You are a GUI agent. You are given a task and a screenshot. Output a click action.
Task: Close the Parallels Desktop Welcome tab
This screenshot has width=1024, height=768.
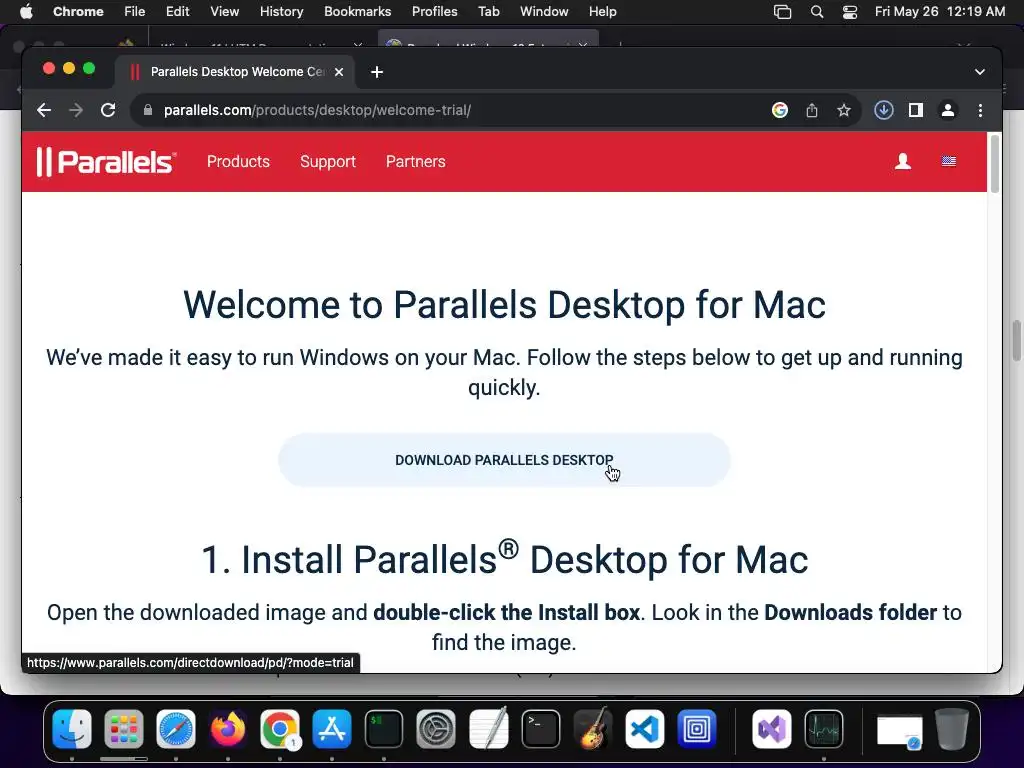[x=339, y=72]
